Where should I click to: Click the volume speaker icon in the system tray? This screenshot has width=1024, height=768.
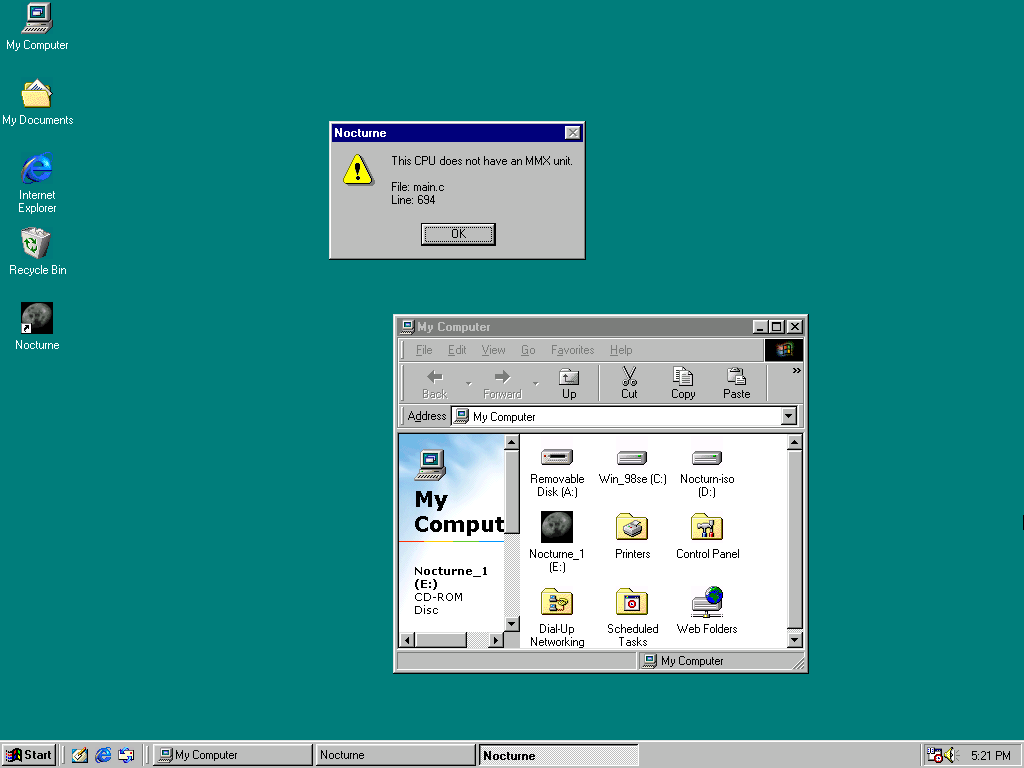[x=950, y=755]
